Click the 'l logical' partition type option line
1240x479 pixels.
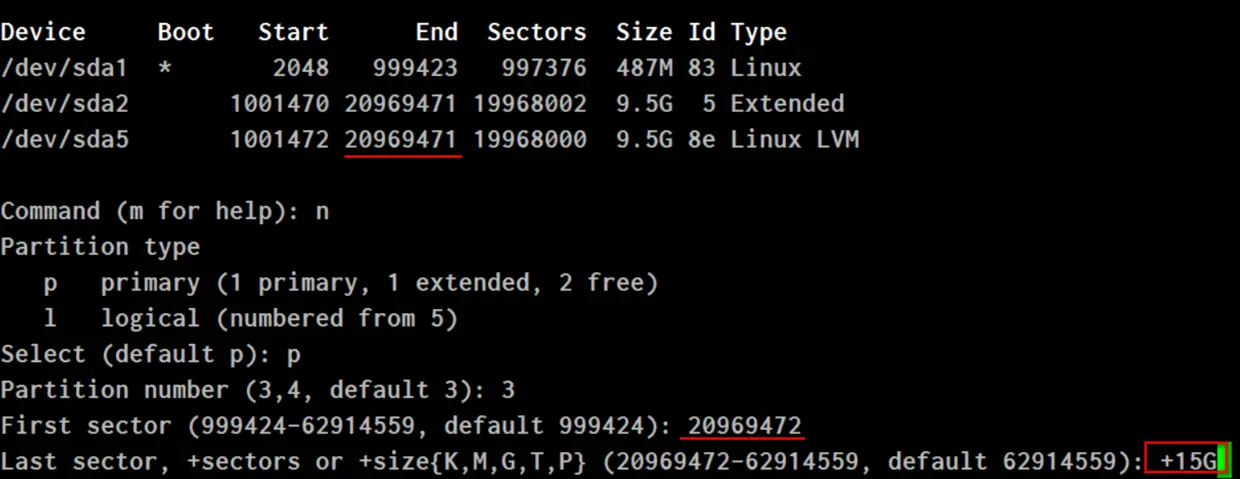(x=250, y=319)
